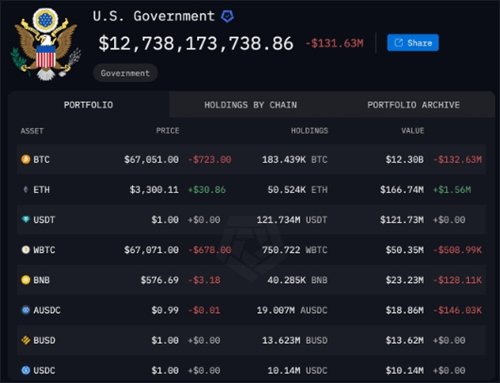Switch to the Holdings By Chain tab

[x=250, y=105]
